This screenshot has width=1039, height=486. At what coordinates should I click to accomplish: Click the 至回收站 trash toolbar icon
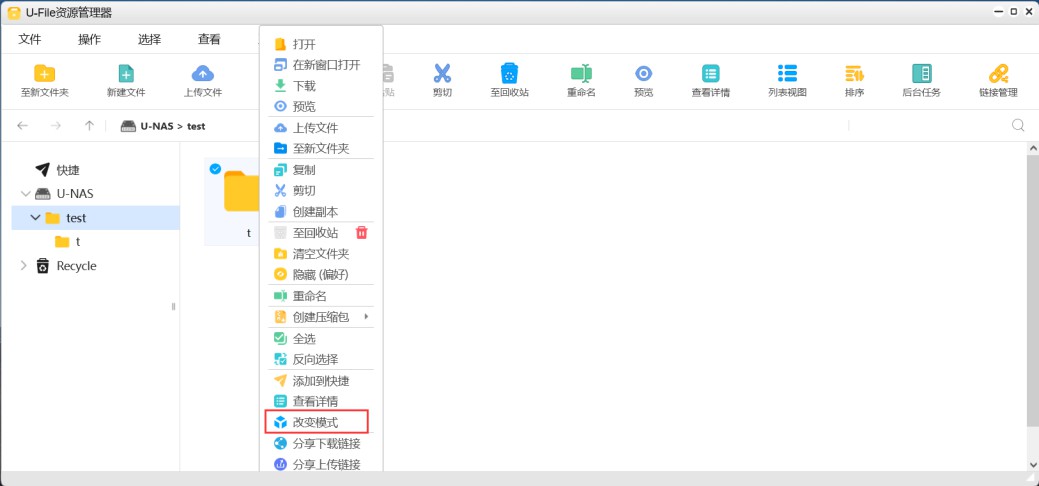click(509, 74)
